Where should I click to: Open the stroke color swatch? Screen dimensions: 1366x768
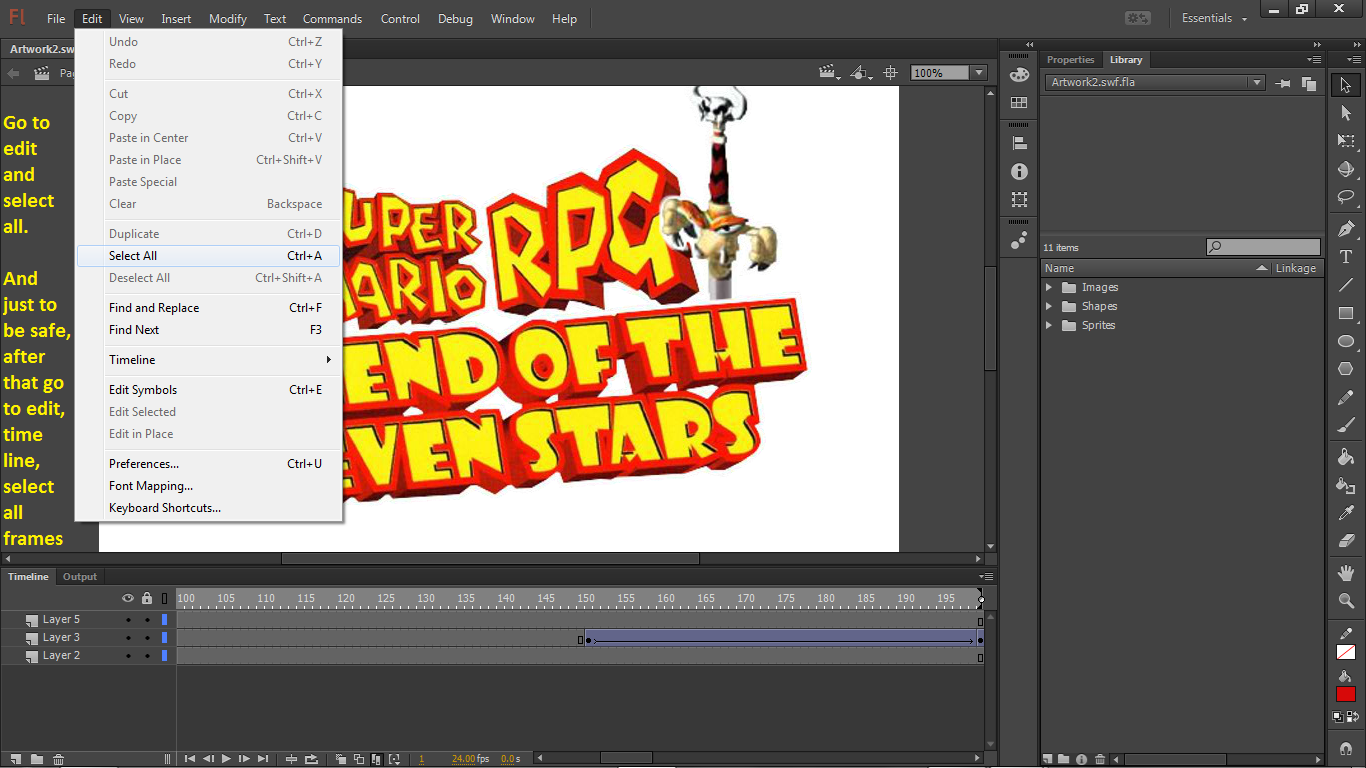1346,652
